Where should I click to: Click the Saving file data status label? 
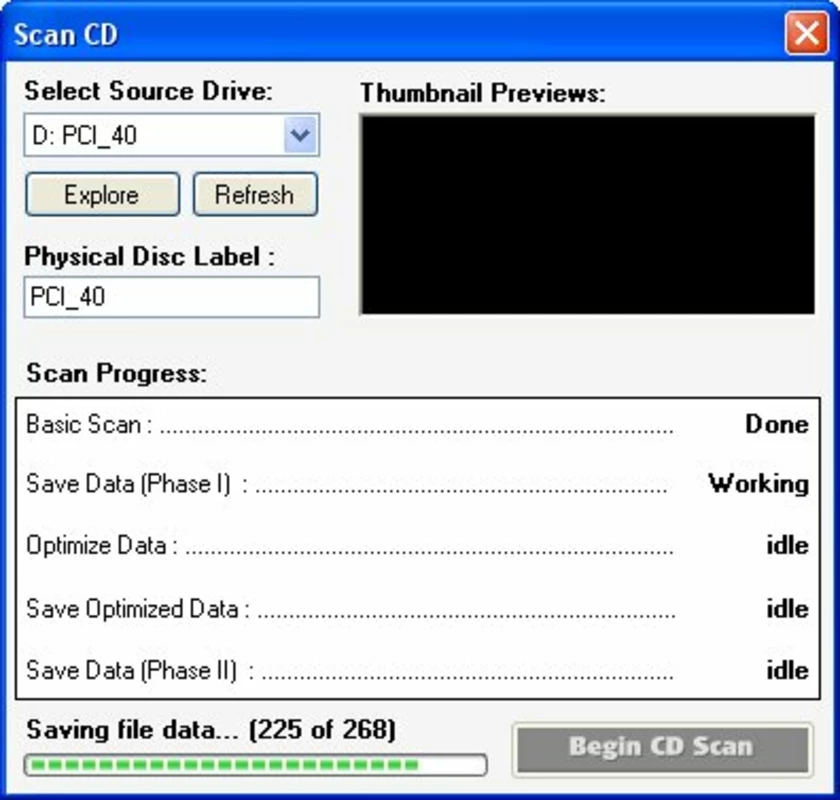click(x=211, y=730)
